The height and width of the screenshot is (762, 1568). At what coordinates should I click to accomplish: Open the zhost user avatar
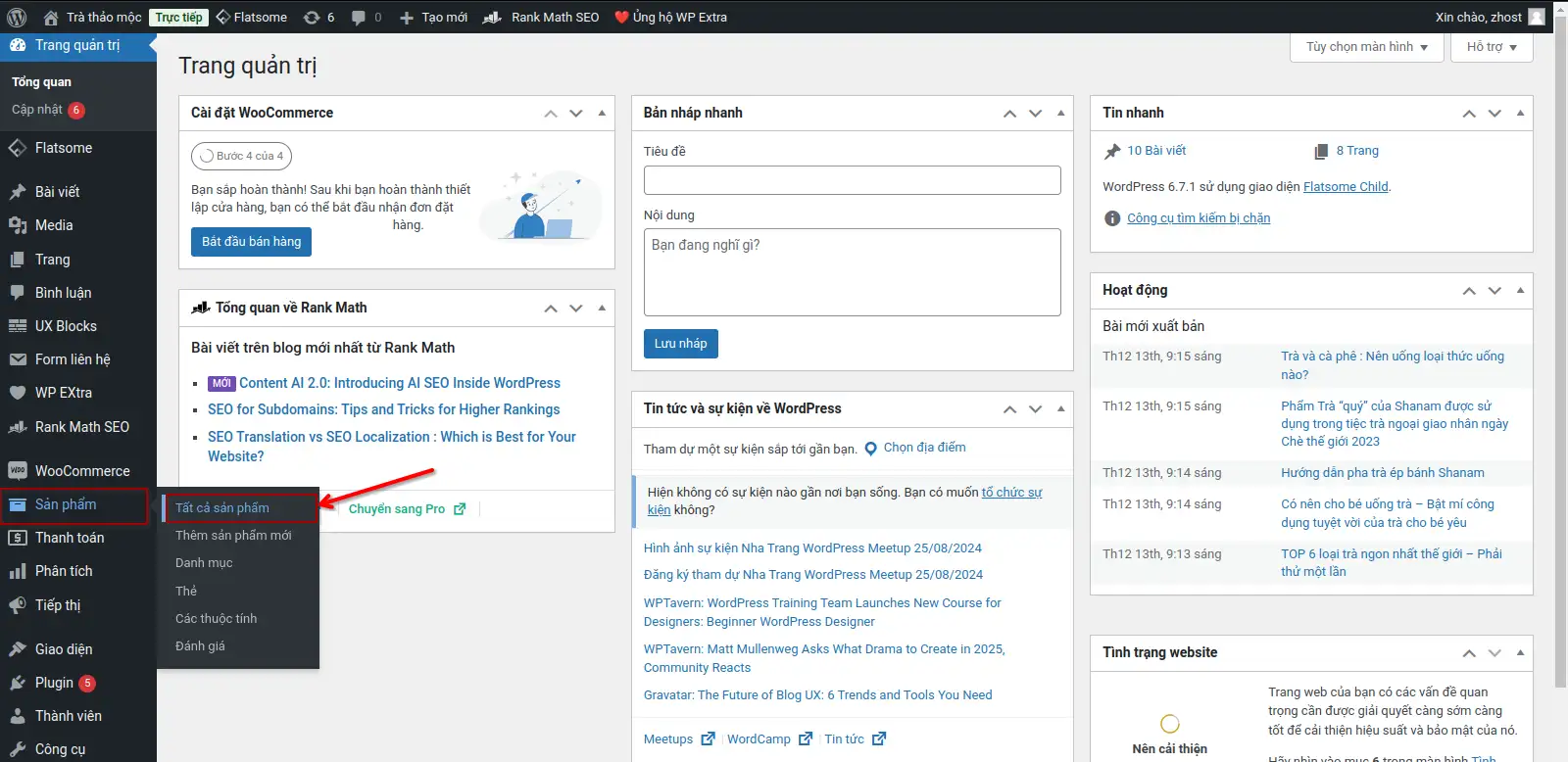1537,17
